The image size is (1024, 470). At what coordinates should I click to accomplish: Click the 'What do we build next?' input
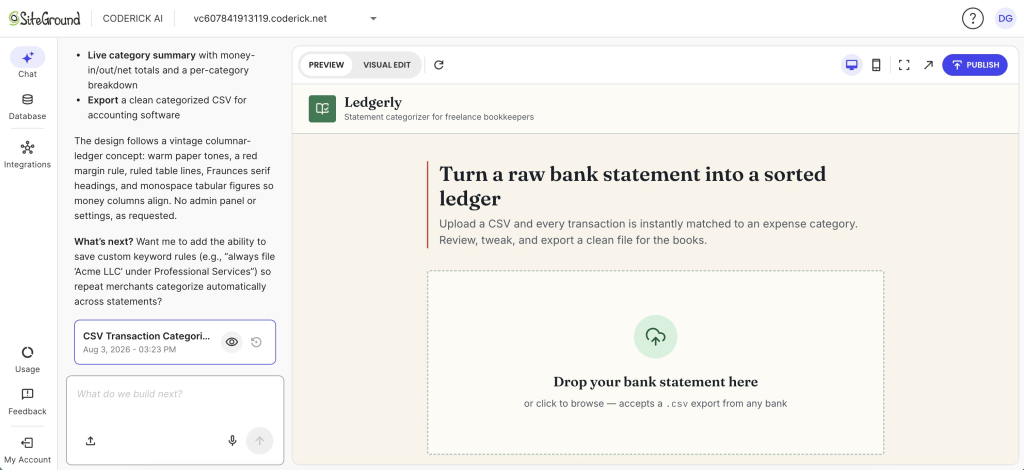coord(175,394)
